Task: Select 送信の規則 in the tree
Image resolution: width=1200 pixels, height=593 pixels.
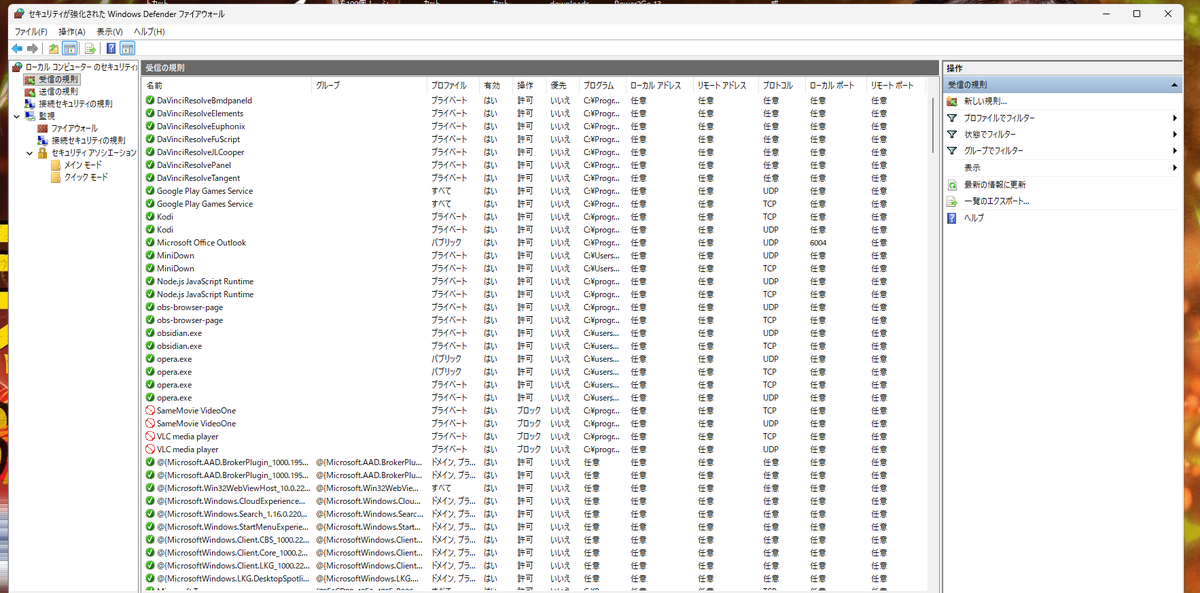Action: click(58, 91)
